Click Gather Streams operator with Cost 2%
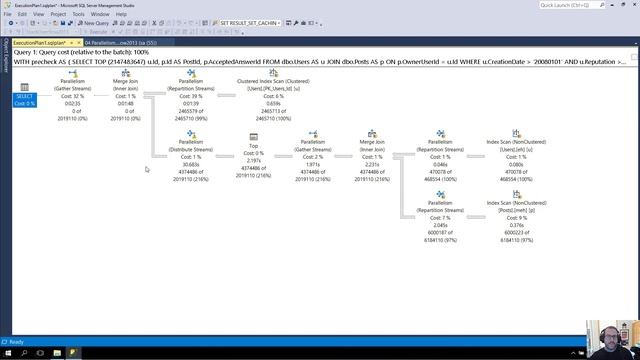 click(x=313, y=156)
